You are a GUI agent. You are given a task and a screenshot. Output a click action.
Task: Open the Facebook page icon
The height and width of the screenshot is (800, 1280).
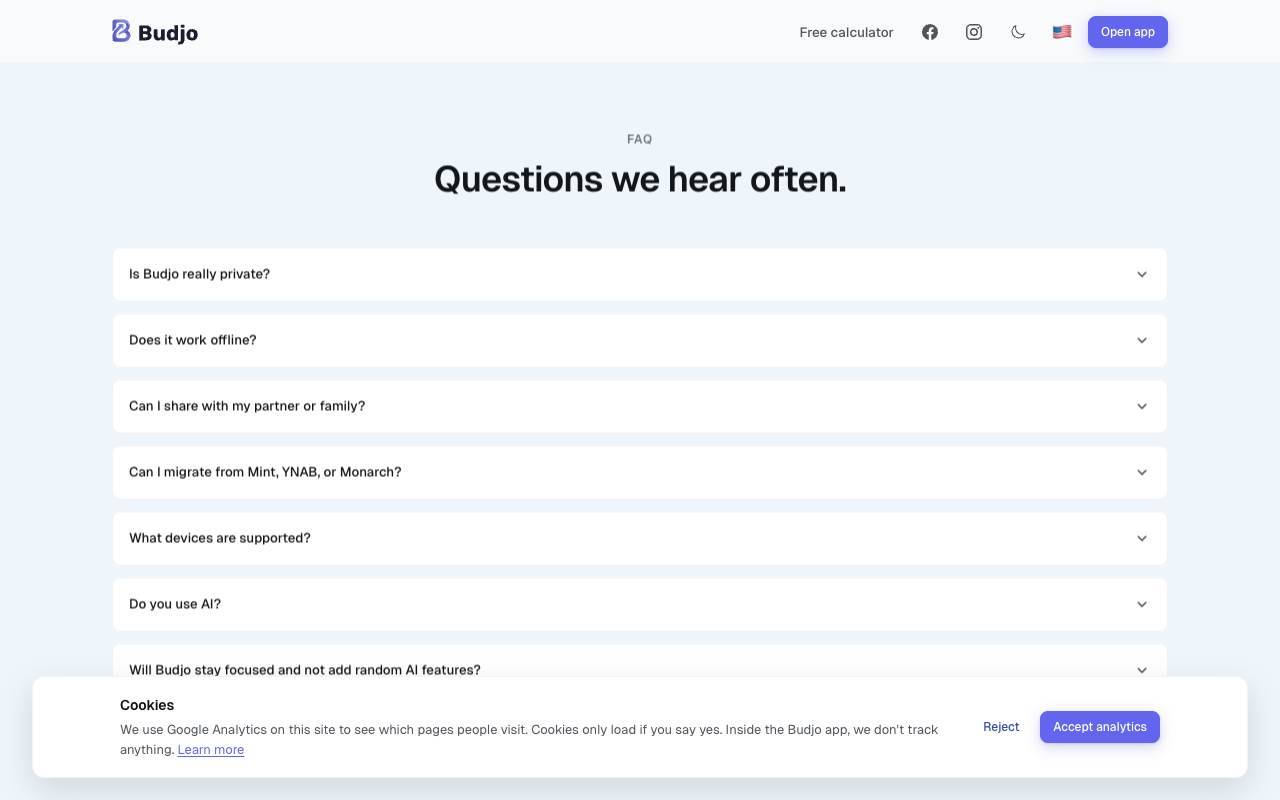(x=930, y=32)
